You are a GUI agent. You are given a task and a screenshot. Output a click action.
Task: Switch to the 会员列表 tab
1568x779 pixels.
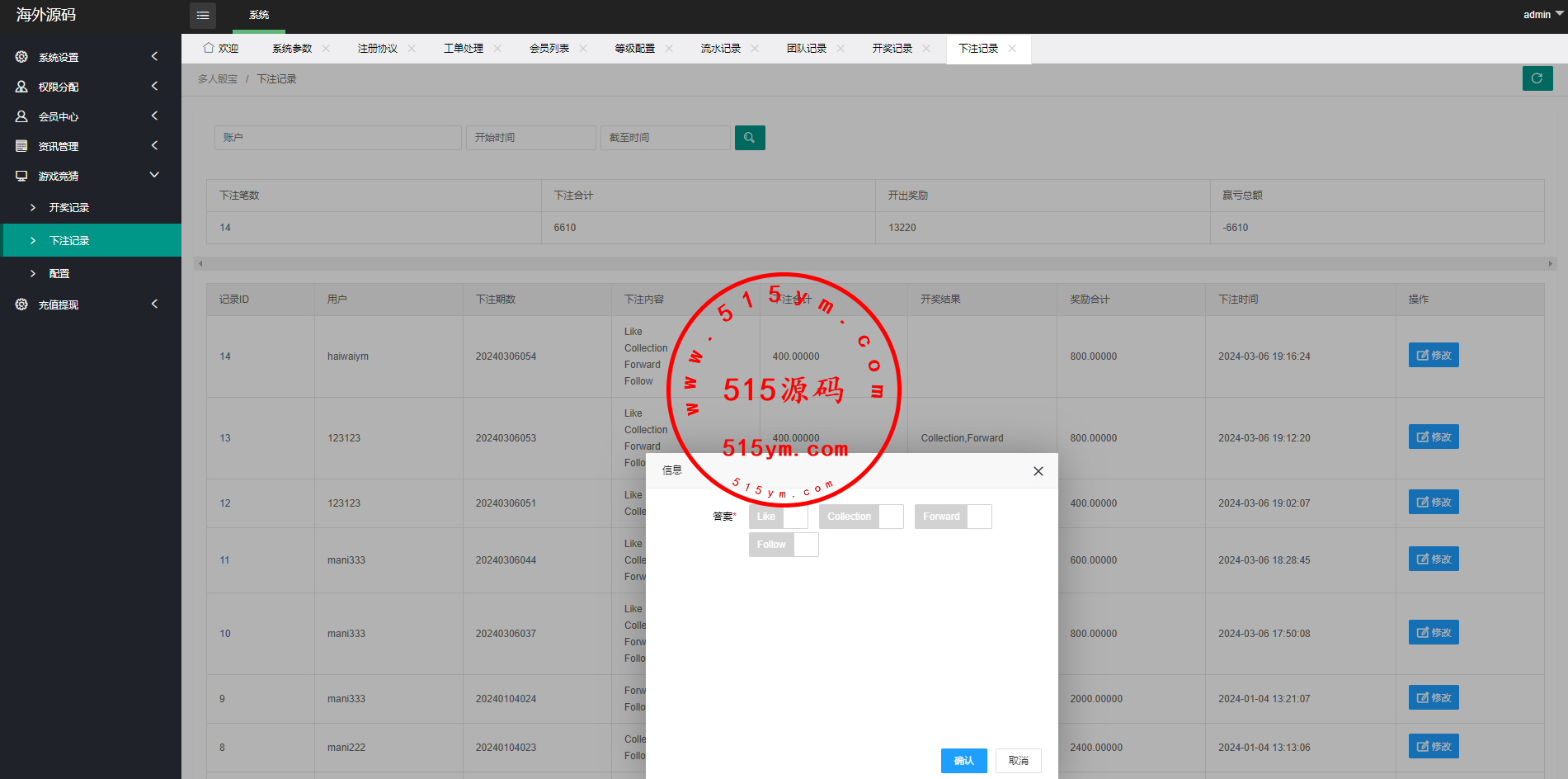(549, 49)
